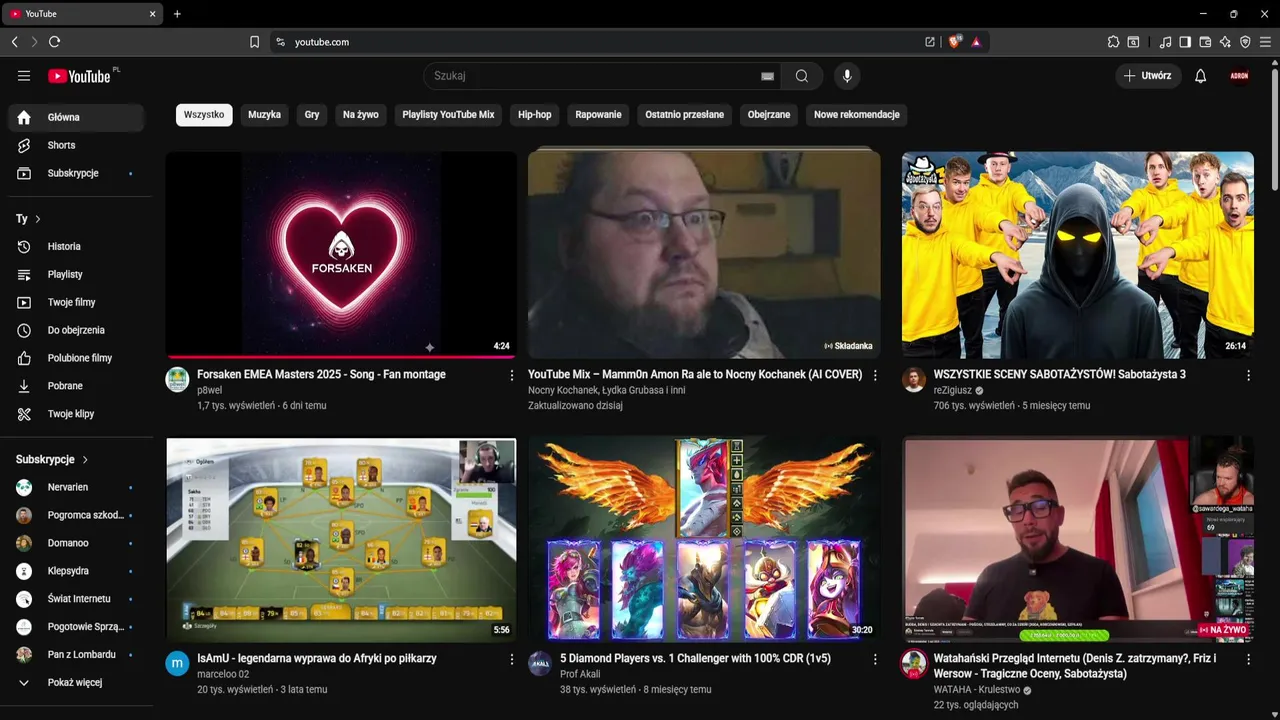Open the 5 Diamond Players thumbnail
Image resolution: width=1280 pixels, height=720 pixels.
pyautogui.click(x=704, y=538)
